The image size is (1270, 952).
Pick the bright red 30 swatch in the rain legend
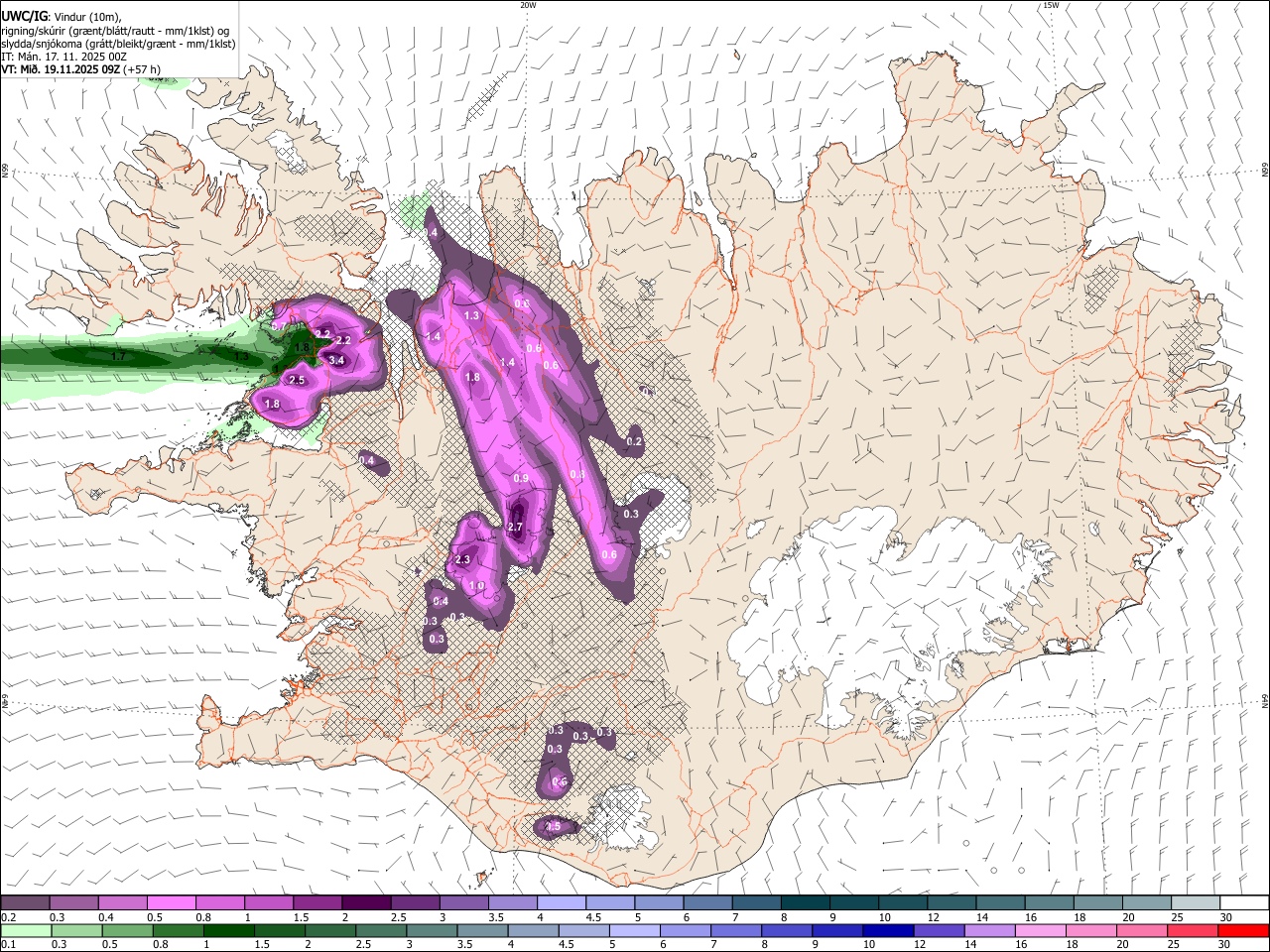pyautogui.click(x=1244, y=930)
